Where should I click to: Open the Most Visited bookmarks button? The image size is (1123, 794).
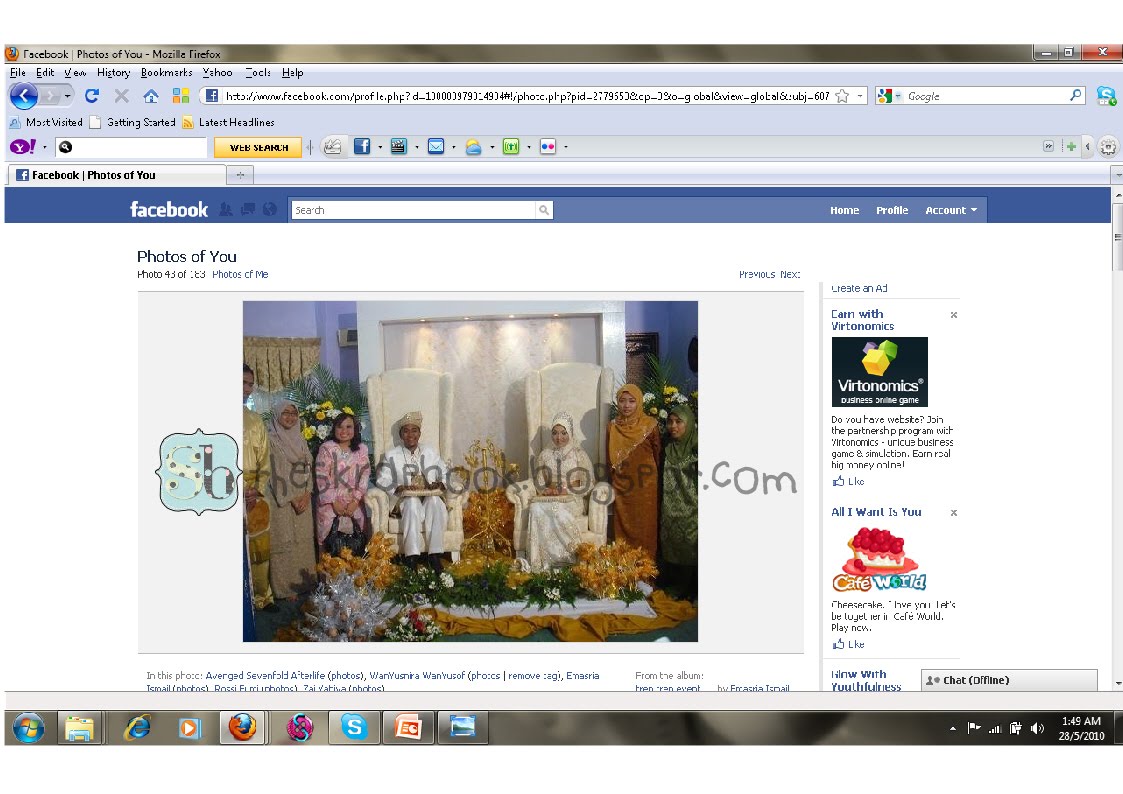[x=47, y=122]
